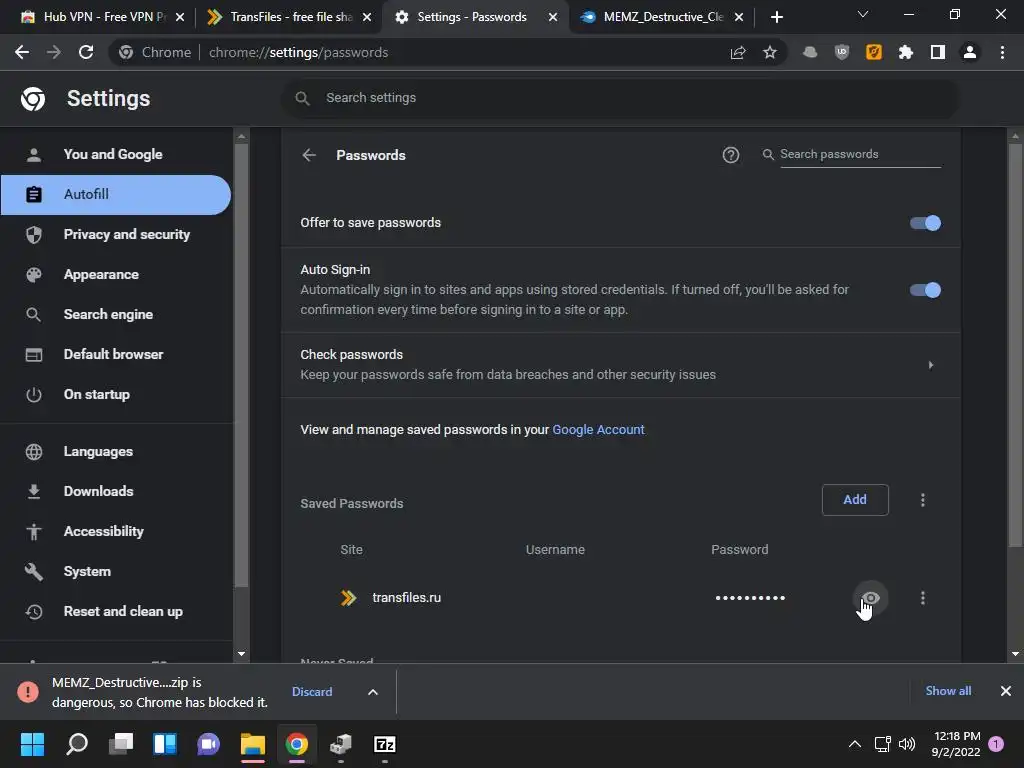Open the Google Account link
The height and width of the screenshot is (768, 1024).
click(598, 430)
